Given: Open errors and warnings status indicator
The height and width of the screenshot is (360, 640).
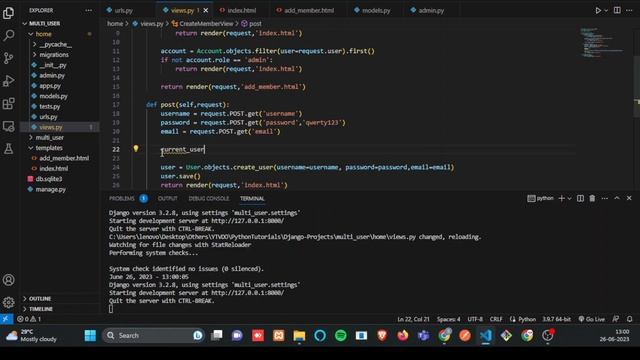Looking at the screenshot, I should coord(29,319).
